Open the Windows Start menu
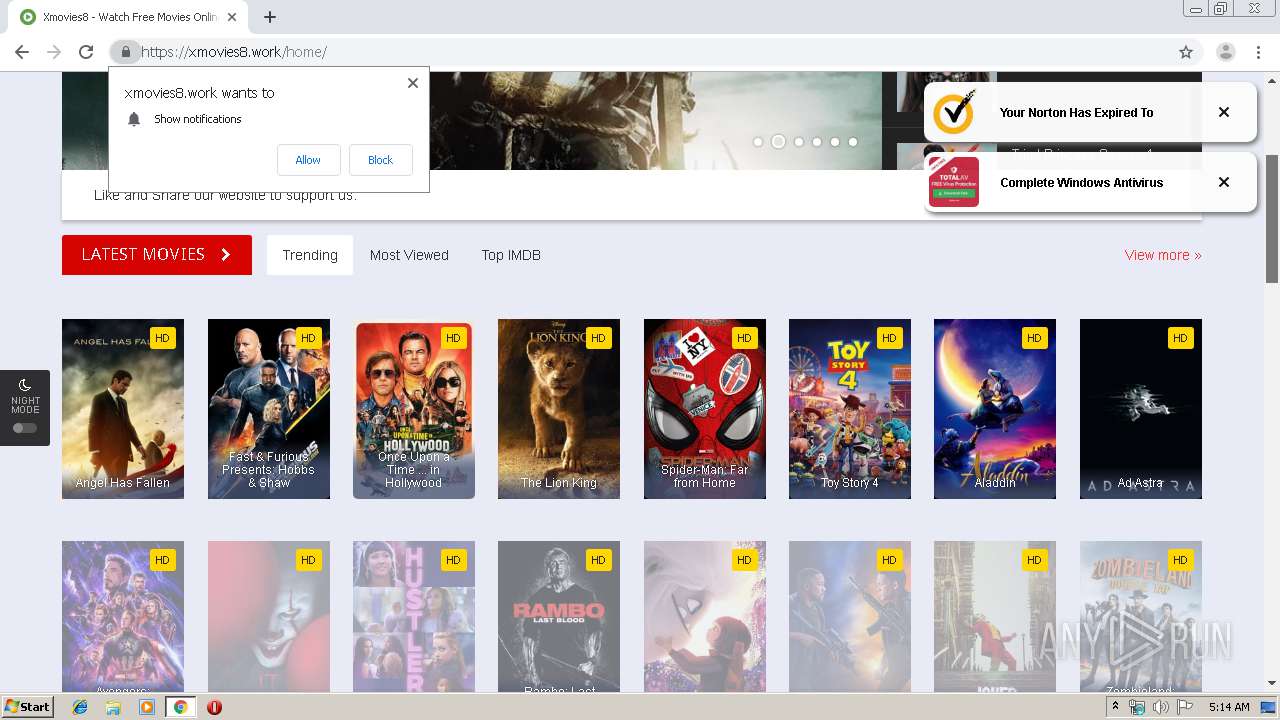This screenshot has width=1280, height=720. click(x=28, y=707)
